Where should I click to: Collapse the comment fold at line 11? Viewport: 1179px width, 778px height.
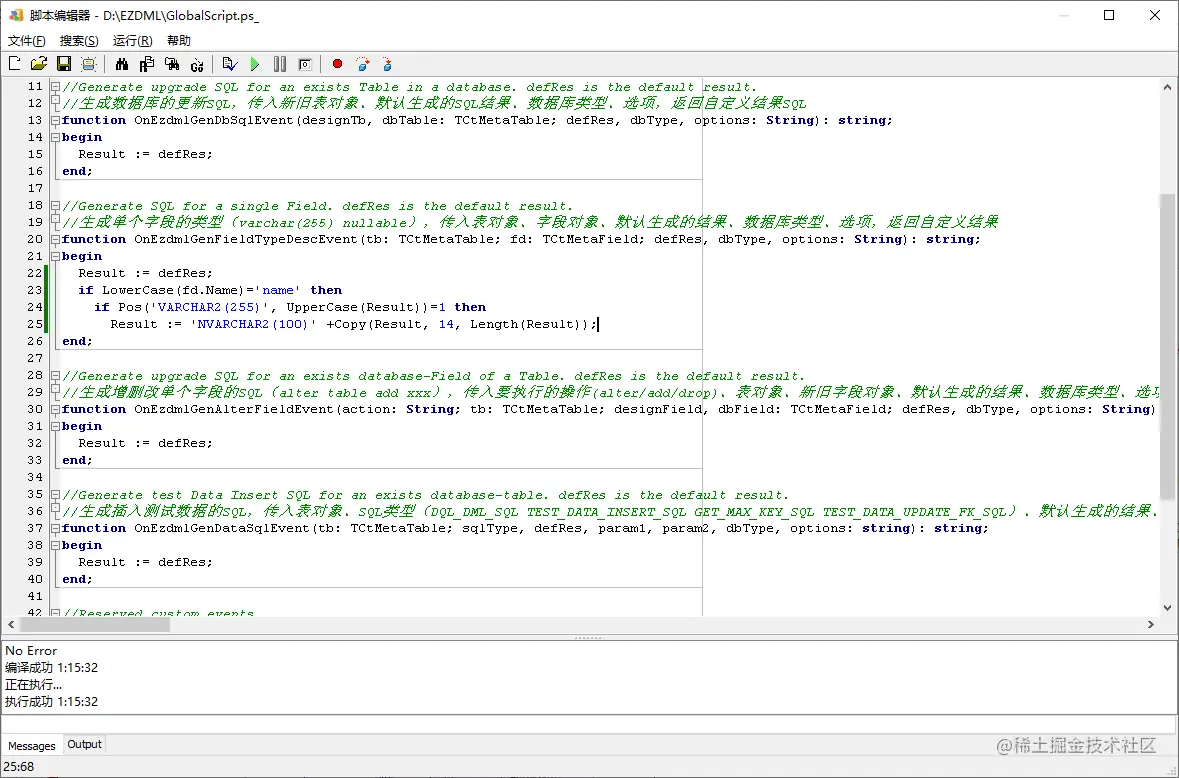55,86
